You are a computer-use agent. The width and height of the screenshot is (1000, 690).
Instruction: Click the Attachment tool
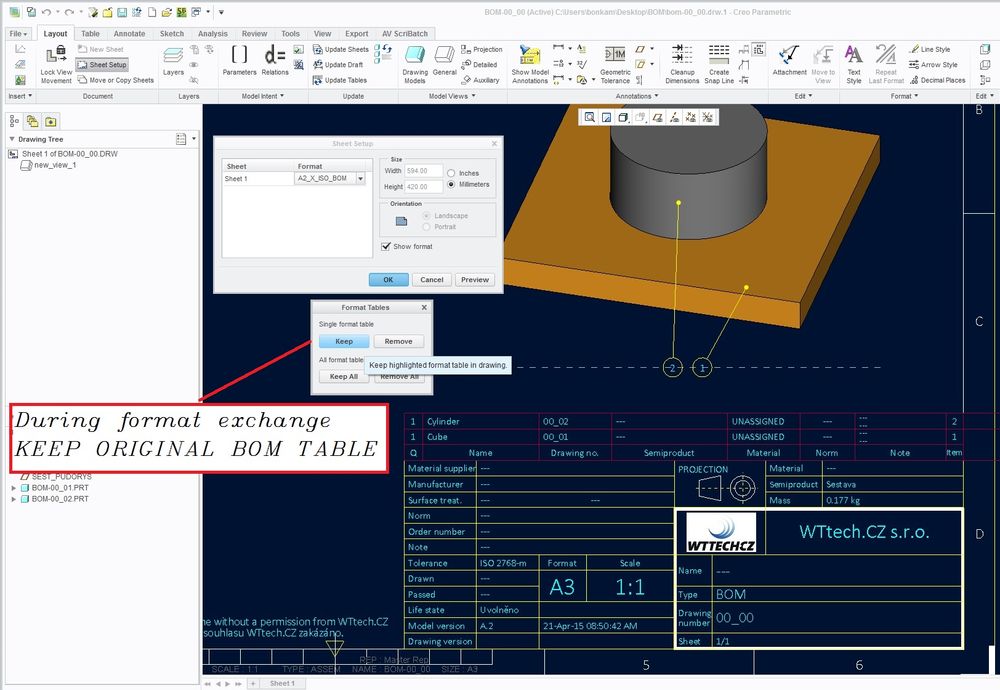(790, 61)
